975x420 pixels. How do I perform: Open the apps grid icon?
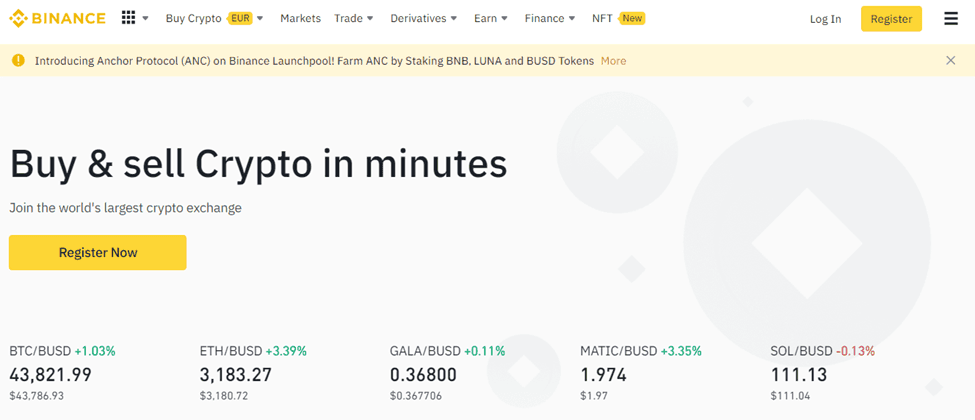click(128, 18)
